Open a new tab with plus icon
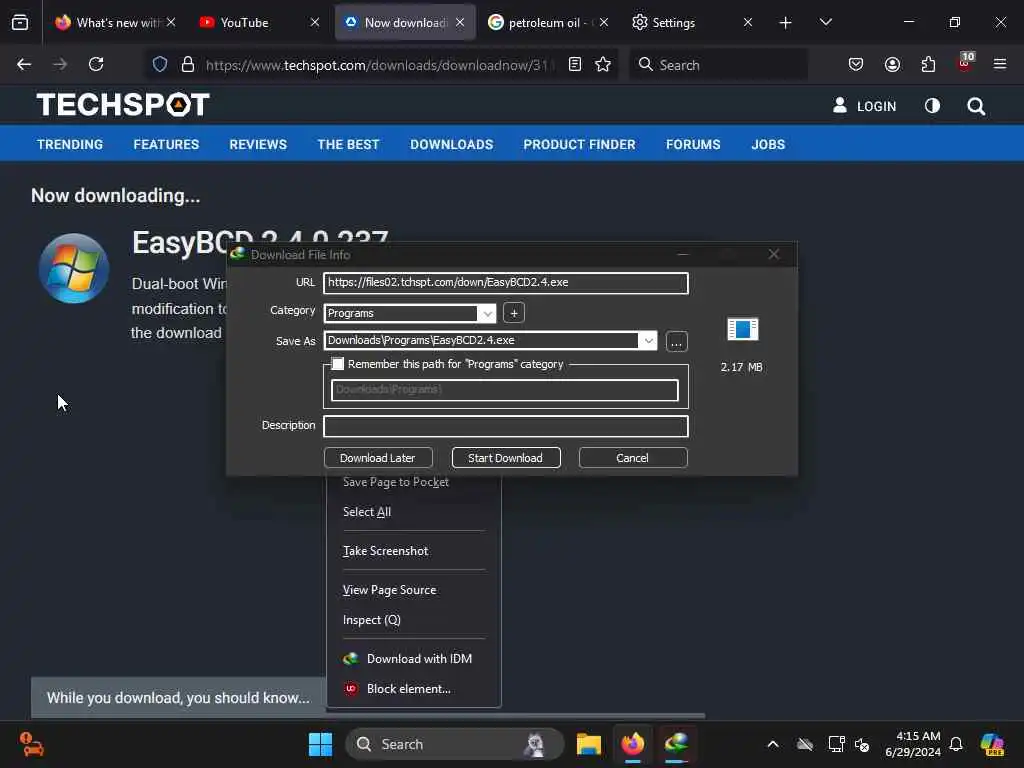The width and height of the screenshot is (1024, 768). (x=786, y=23)
